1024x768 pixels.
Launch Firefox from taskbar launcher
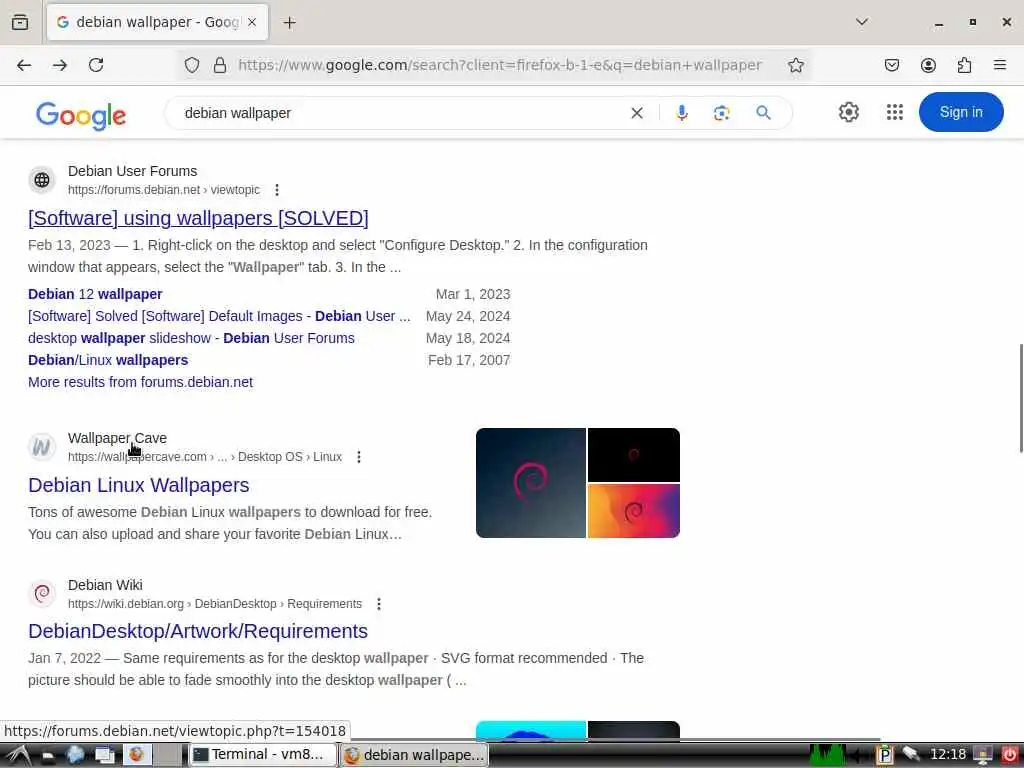136,755
